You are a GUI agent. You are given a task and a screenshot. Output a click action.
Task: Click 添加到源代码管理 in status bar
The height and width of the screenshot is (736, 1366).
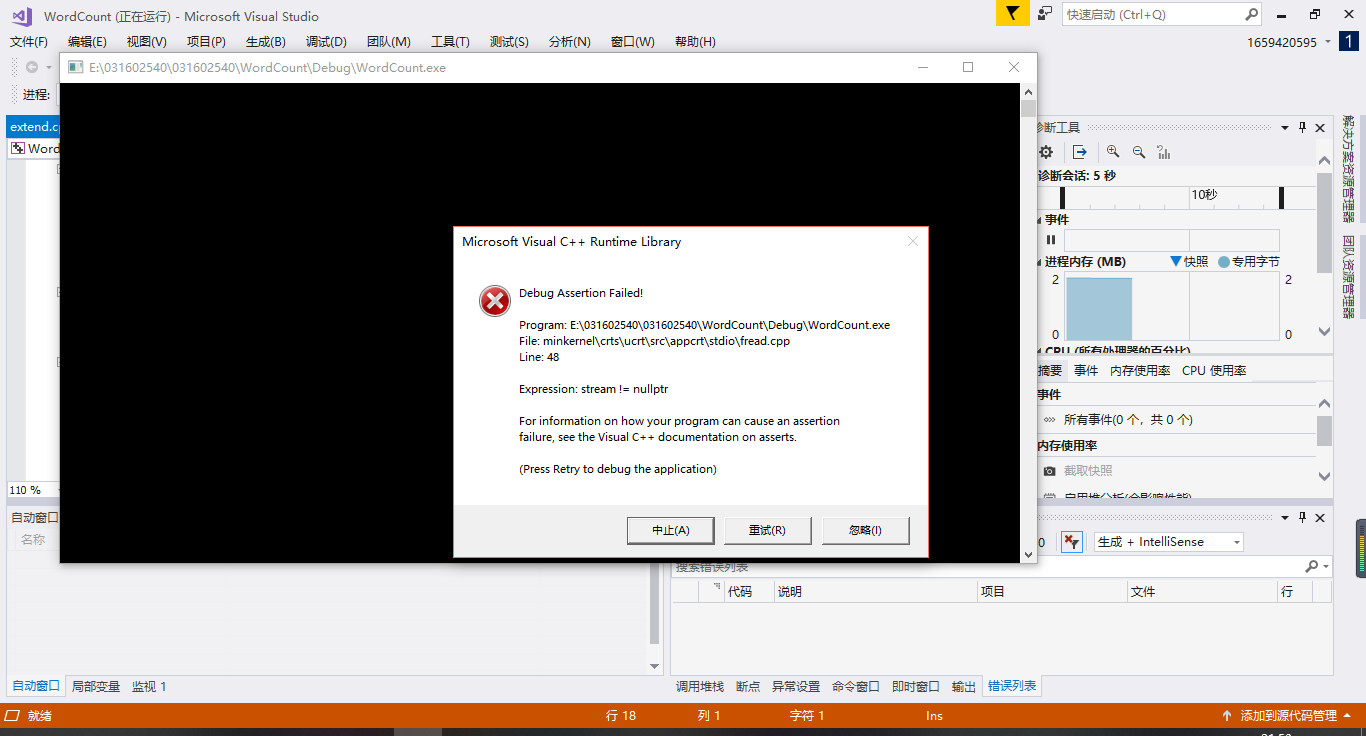click(x=1288, y=716)
